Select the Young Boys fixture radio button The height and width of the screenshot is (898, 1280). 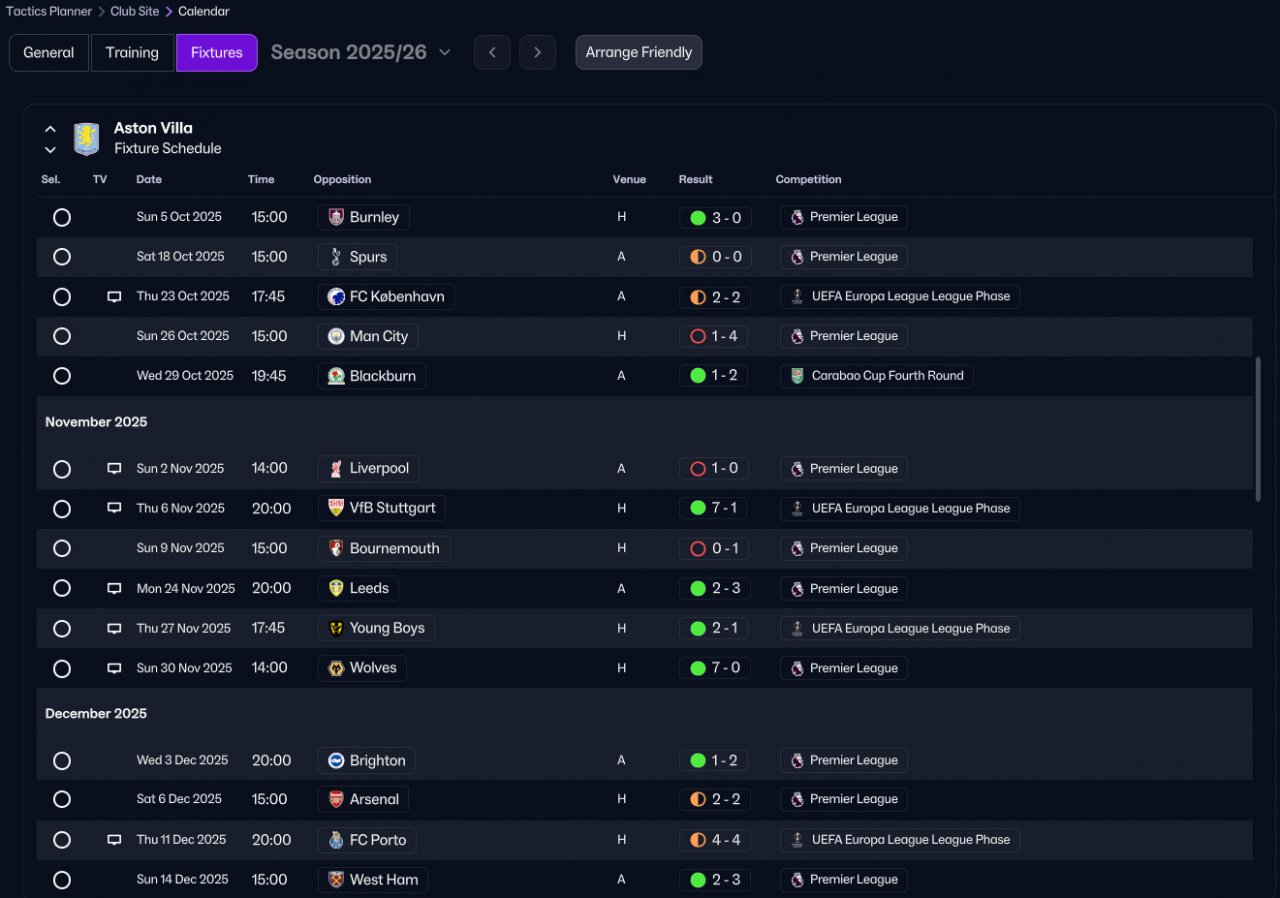(62, 629)
